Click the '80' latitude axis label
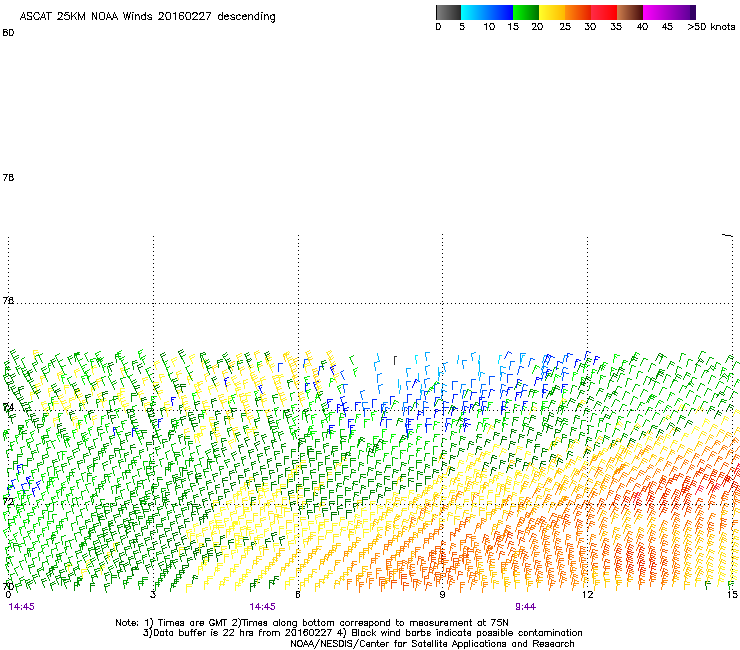Image resolution: width=740 pixels, height=650 pixels. 8,33
